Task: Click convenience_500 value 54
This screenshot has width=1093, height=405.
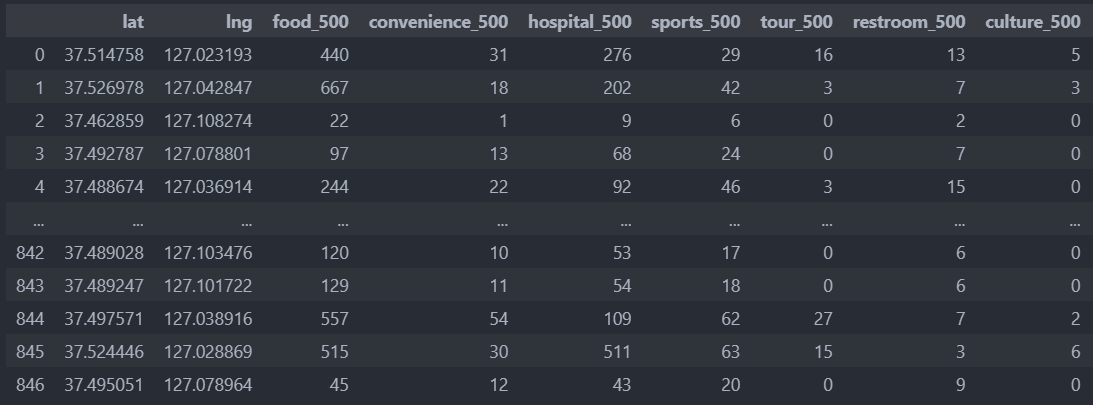Action: click(x=498, y=319)
